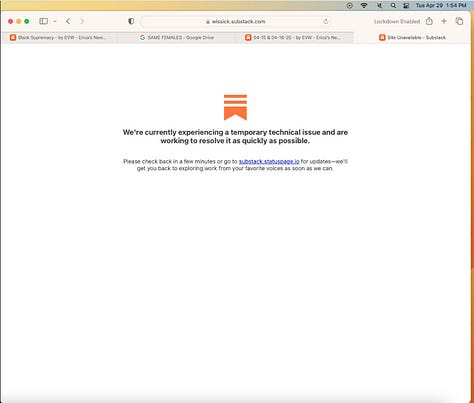Open Control Center in menu bar
This screenshot has height=403, width=474.
(x=406, y=5)
